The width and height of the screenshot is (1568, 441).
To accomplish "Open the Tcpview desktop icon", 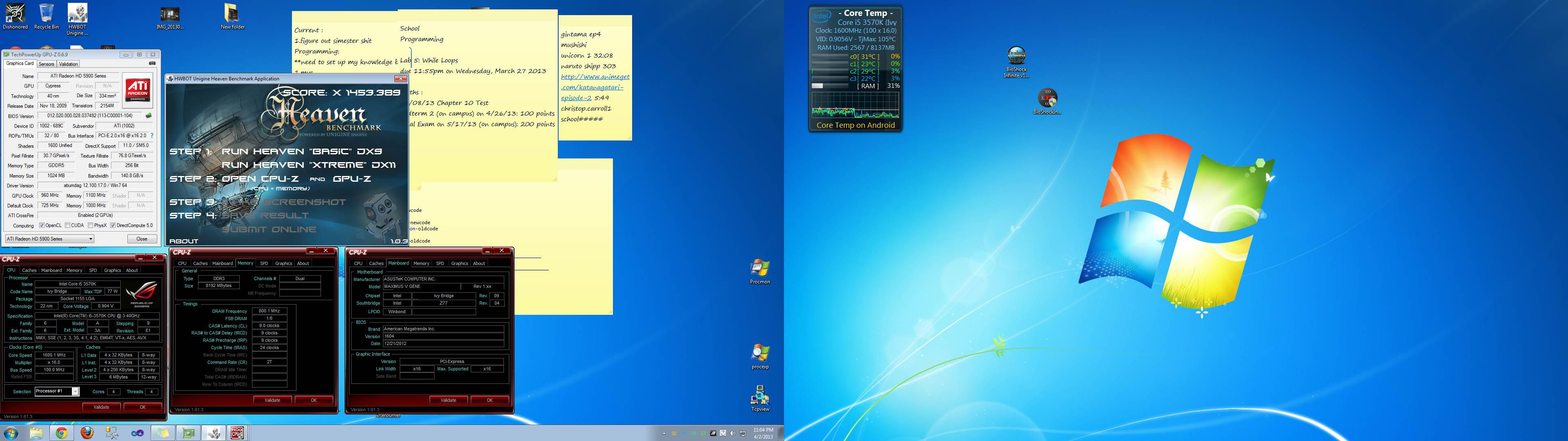I will [x=759, y=399].
